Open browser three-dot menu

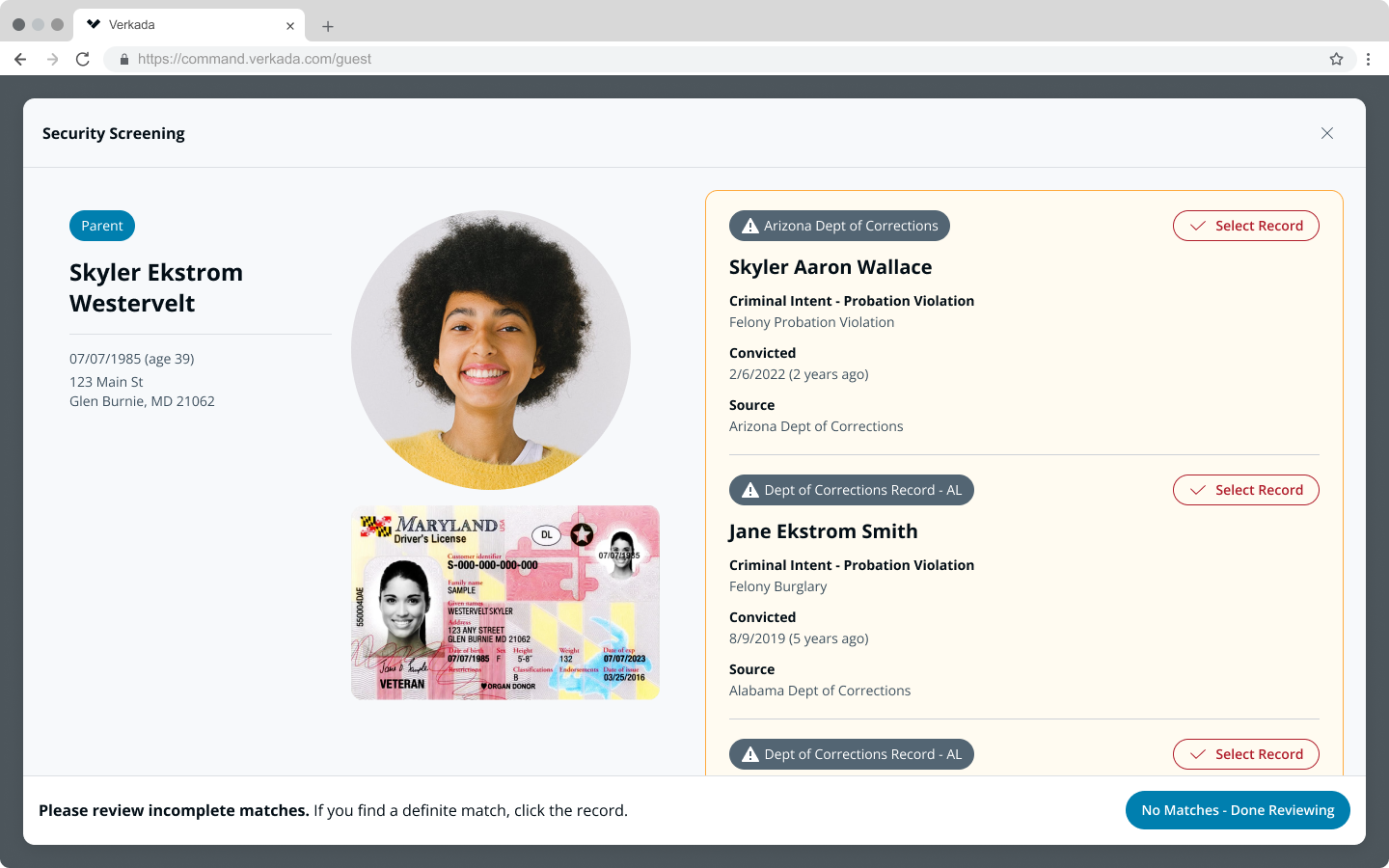pos(1368,59)
